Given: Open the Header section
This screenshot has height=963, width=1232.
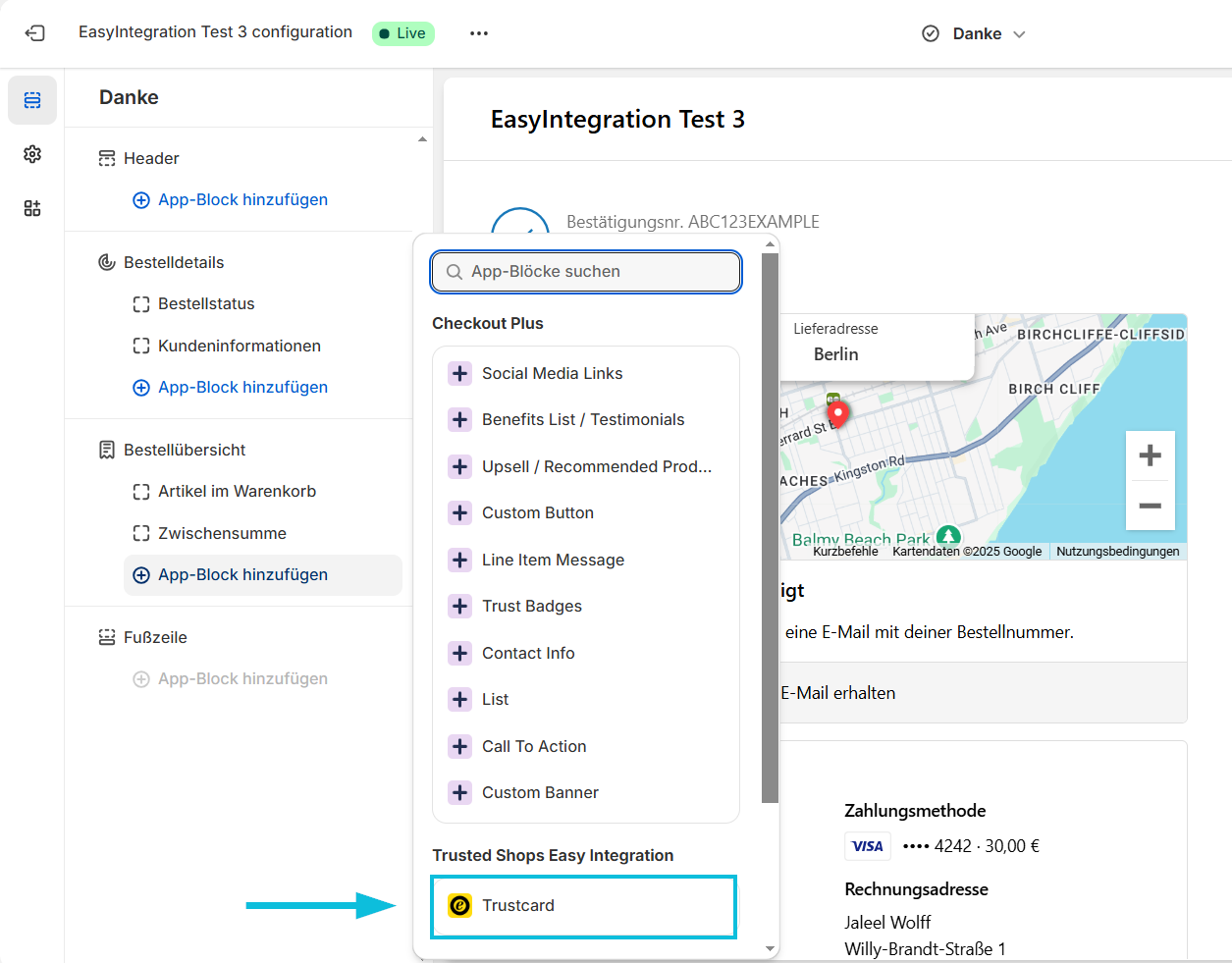Looking at the screenshot, I should tap(151, 158).
